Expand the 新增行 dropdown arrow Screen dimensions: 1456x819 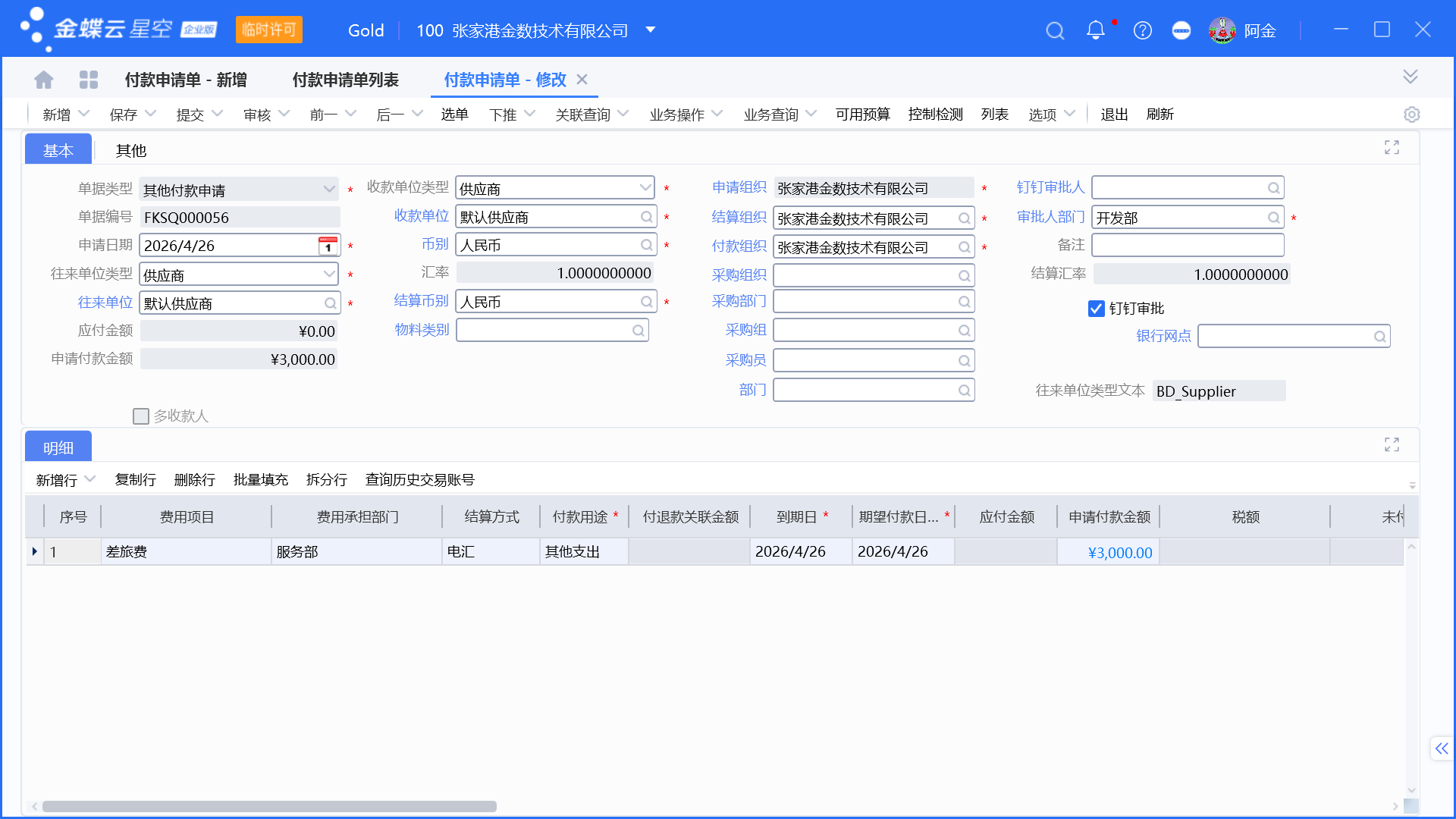[90, 479]
